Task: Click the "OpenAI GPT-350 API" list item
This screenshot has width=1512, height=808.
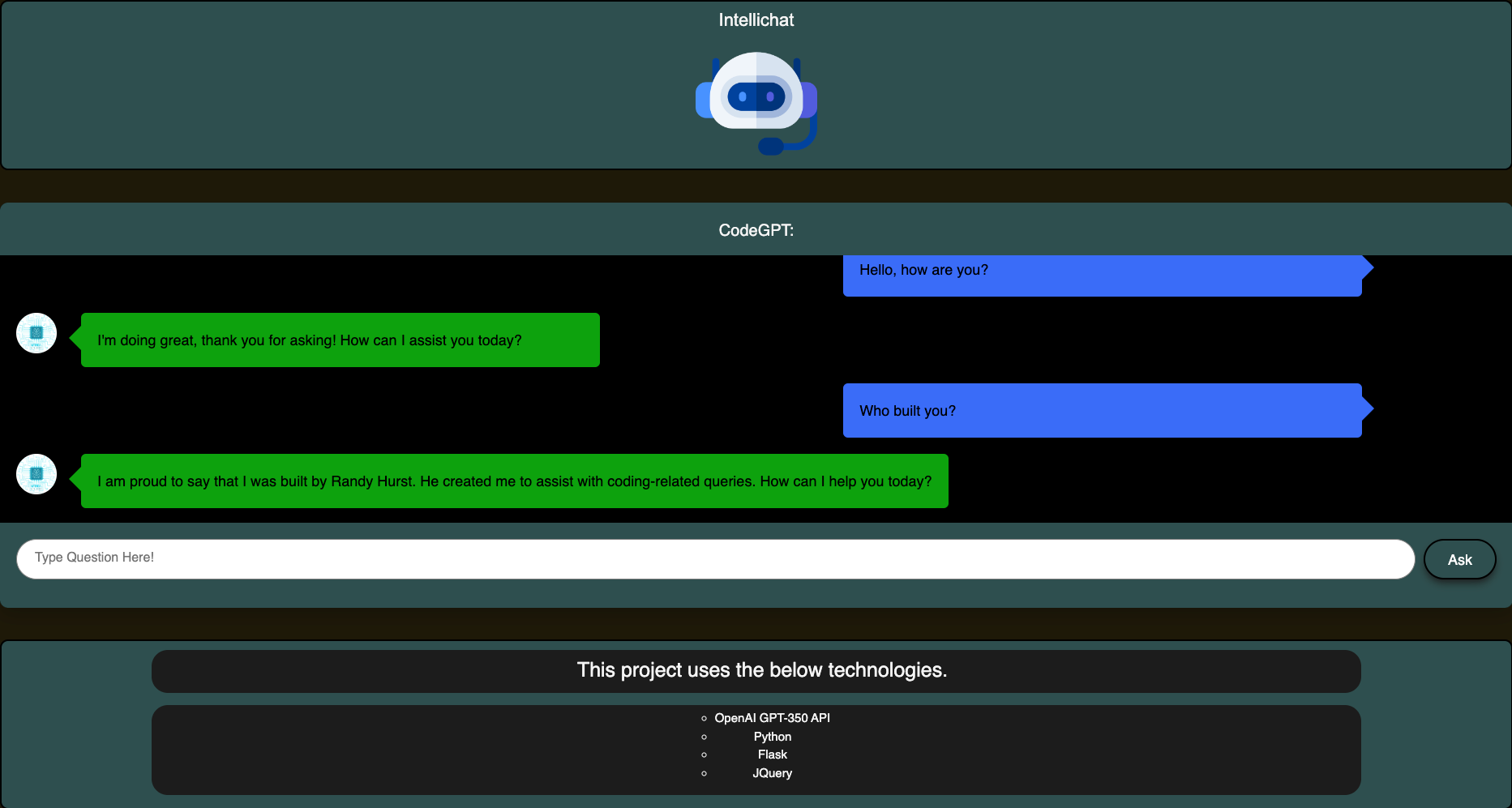Action: coord(773,718)
